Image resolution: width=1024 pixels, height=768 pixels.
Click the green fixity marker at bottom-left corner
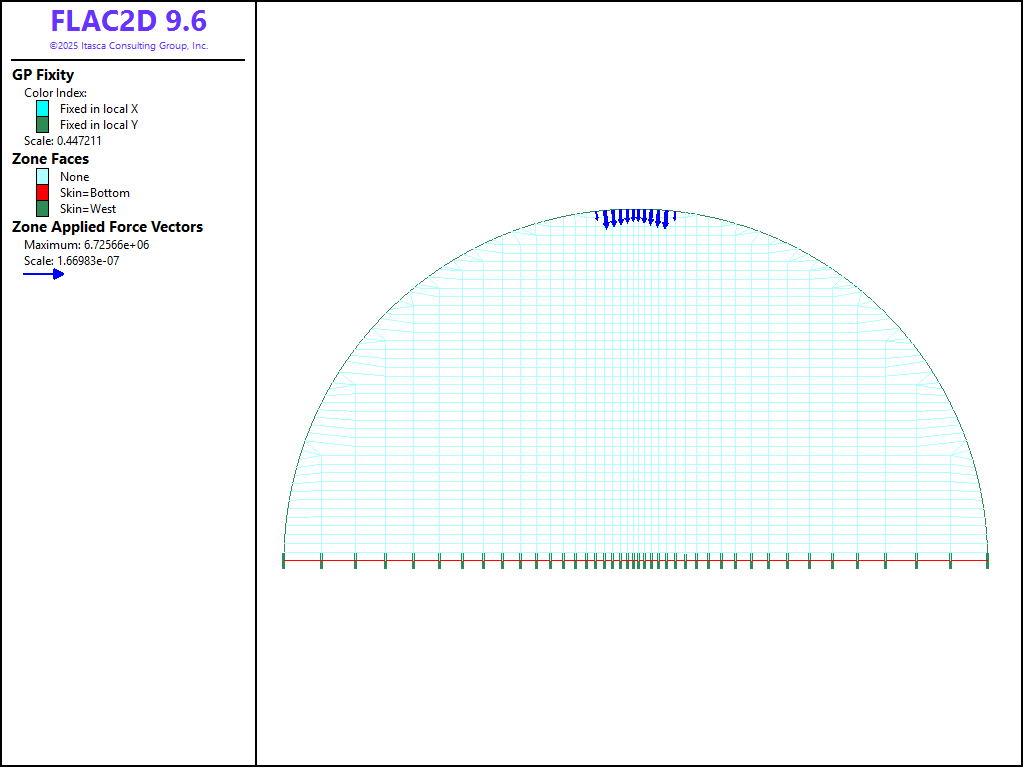click(x=284, y=561)
